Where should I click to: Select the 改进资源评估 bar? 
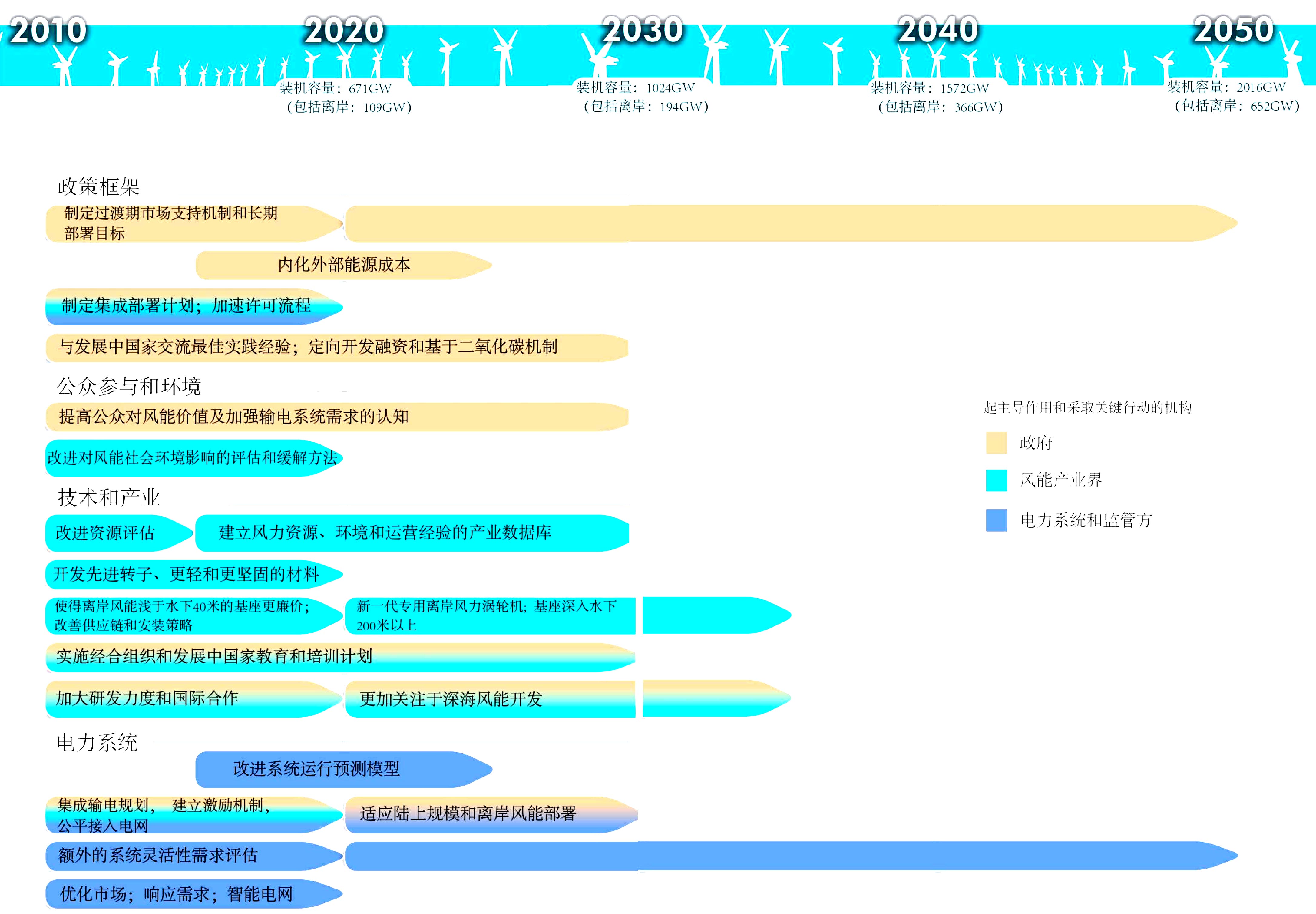114,533
